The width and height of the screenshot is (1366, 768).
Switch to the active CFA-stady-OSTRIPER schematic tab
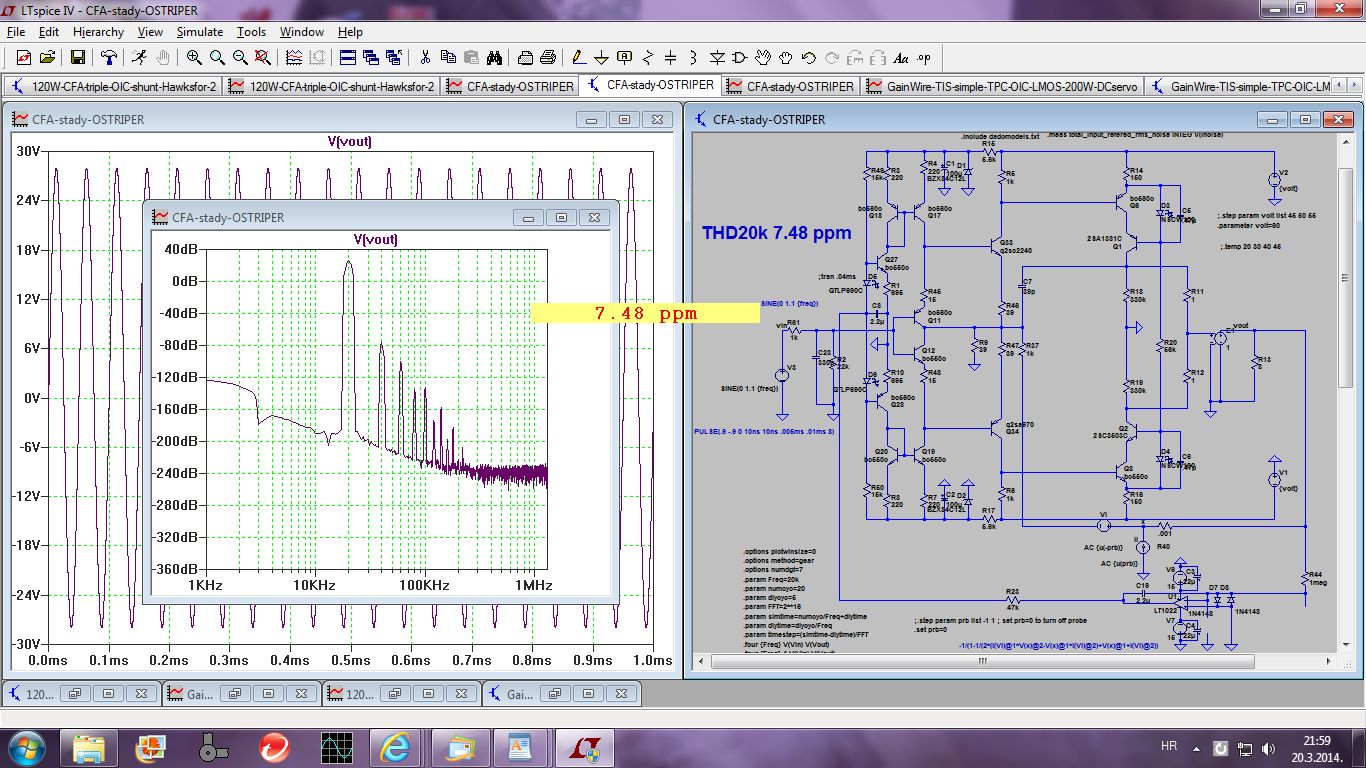point(651,85)
